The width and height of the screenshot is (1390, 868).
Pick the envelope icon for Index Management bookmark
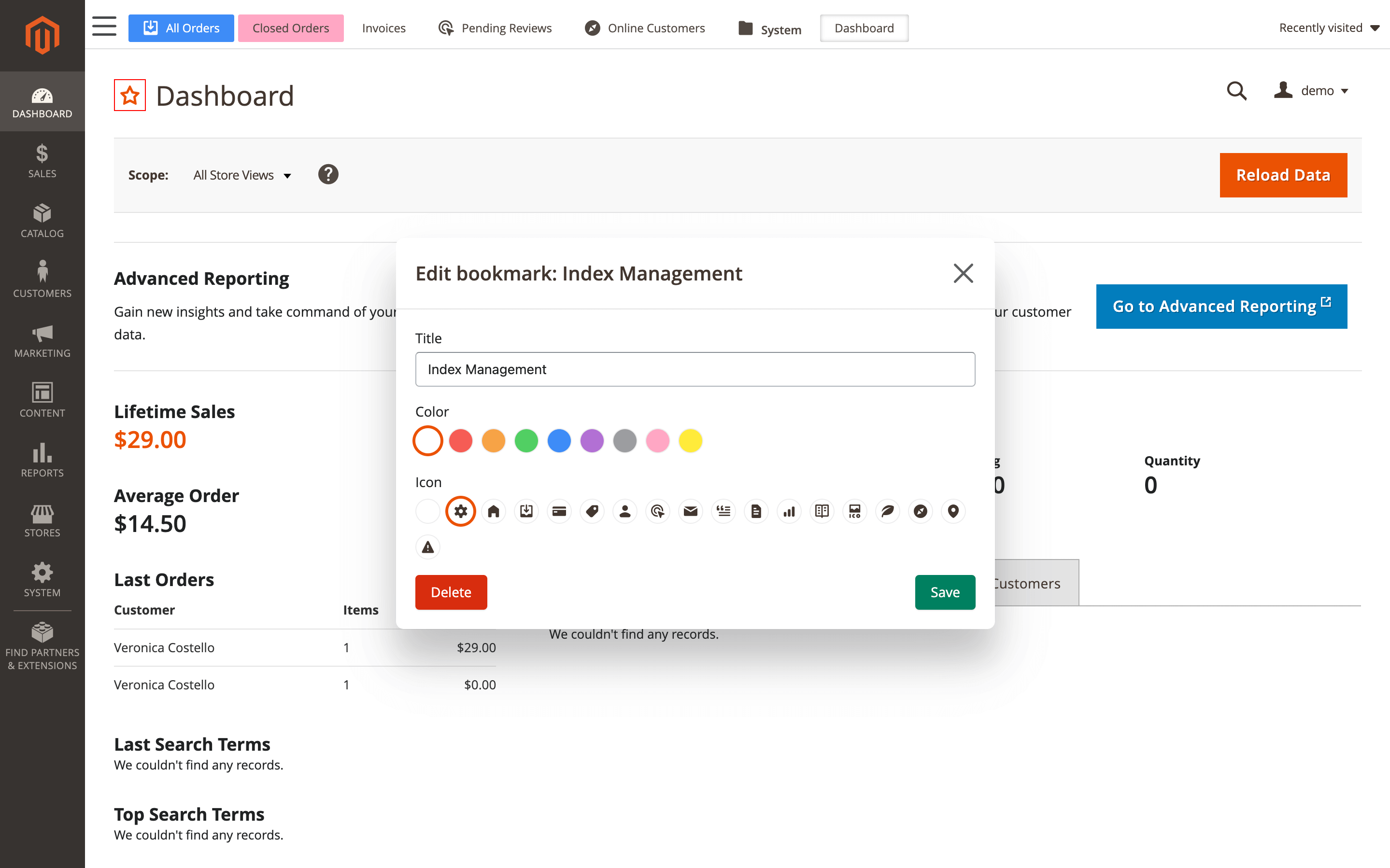pyautogui.click(x=691, y=511)
